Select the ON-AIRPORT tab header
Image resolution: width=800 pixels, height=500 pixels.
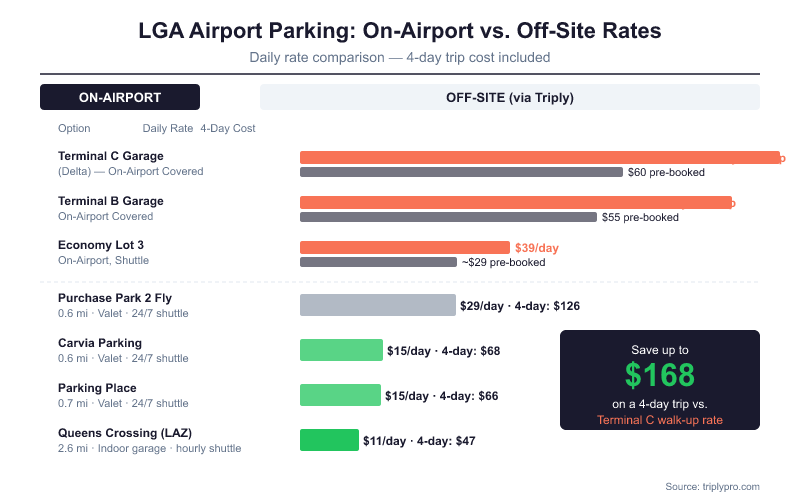pyautogui.click(x=120, y=97)
